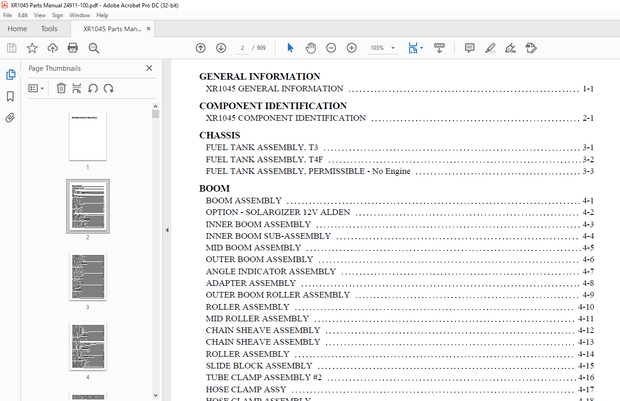Select page 3 thumbnail

click(x=88, y=276)
